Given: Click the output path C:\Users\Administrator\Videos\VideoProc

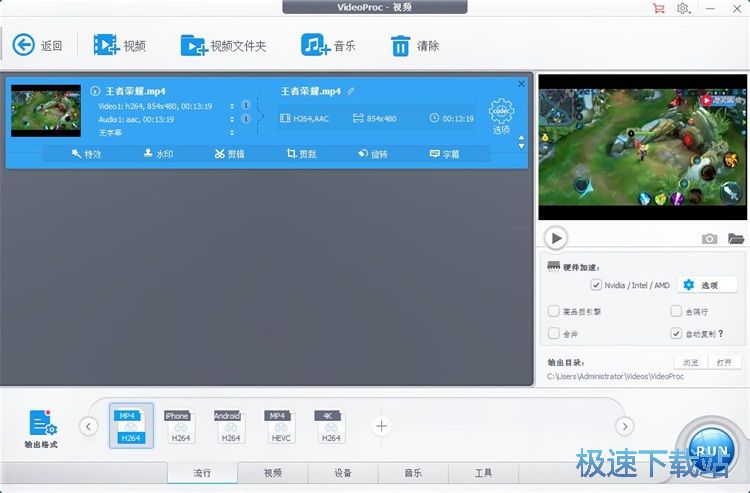Looking at the screenshot, I should coord(615,376).
